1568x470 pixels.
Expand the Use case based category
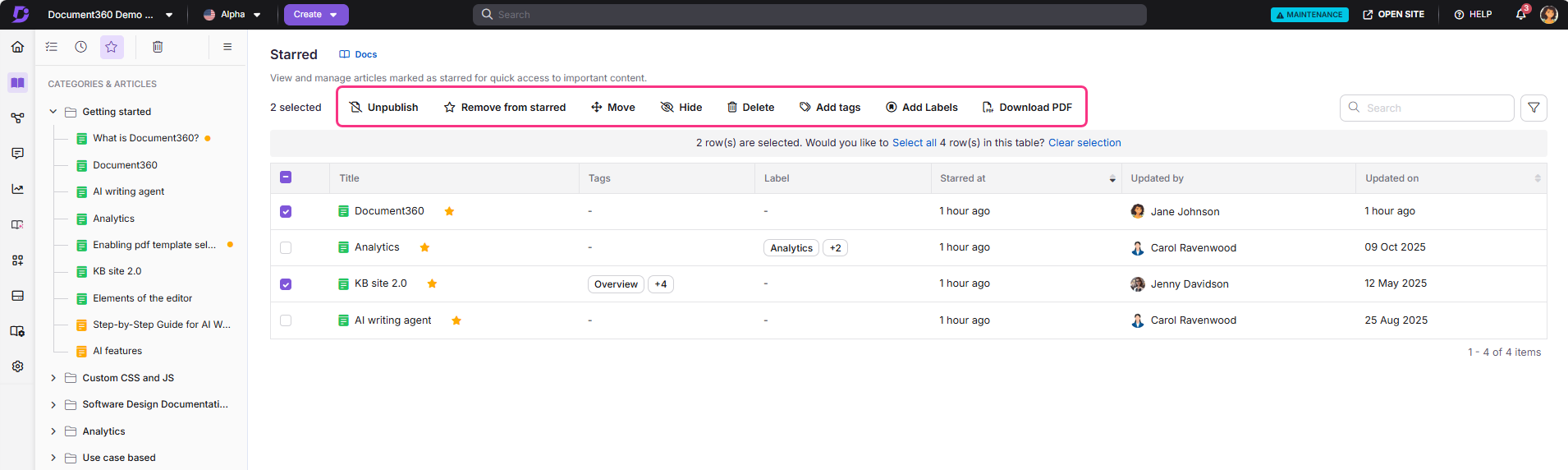point(53,458)
